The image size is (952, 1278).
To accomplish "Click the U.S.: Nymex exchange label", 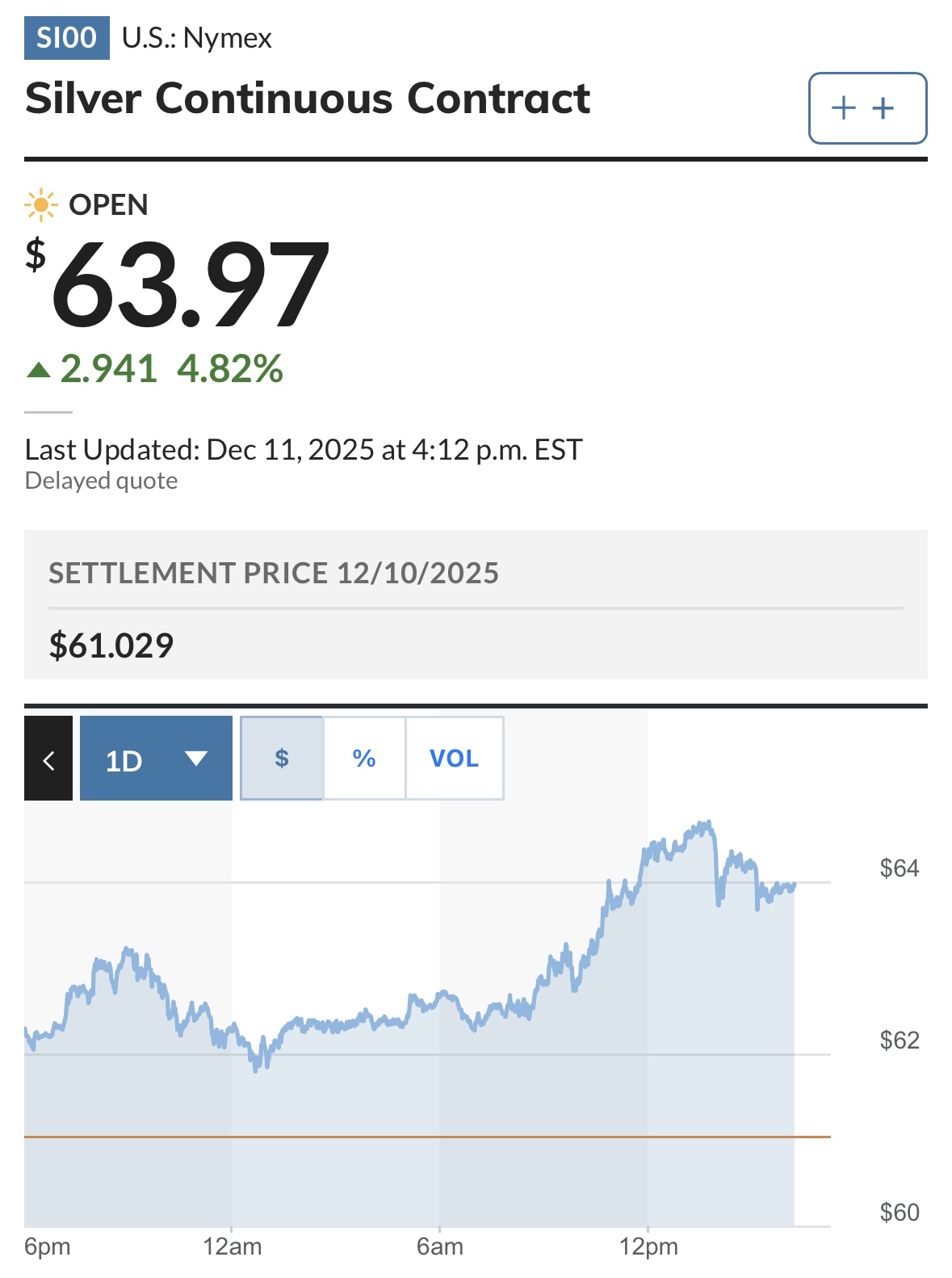I will 197,38.
